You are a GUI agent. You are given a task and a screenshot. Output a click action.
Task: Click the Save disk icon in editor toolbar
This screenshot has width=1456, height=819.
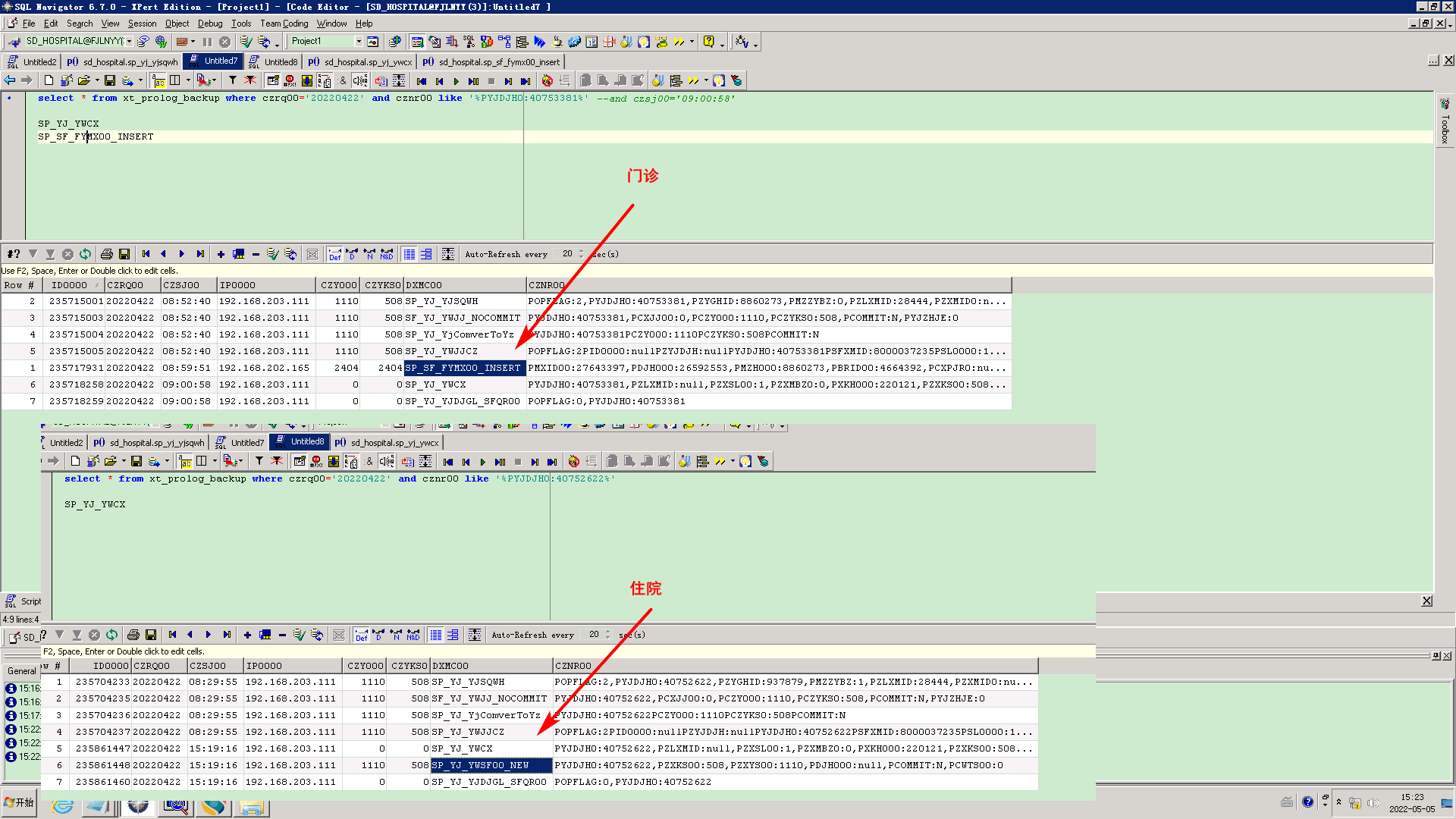110,80
